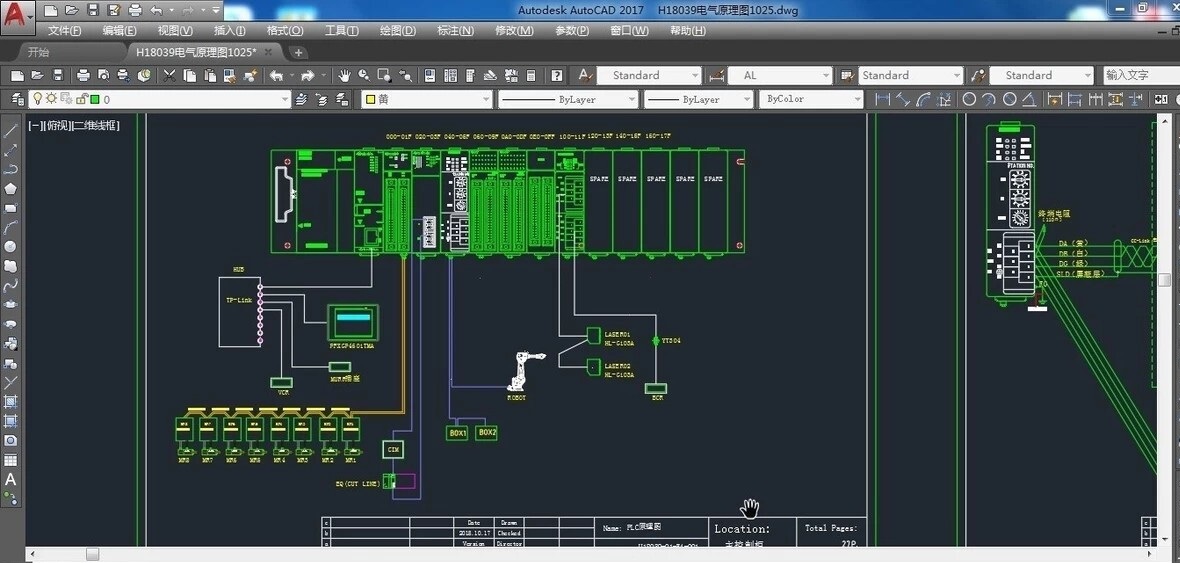Open the layer list dropdown arrow
This screenshot has width=1180, height=563.
(284, 99)
